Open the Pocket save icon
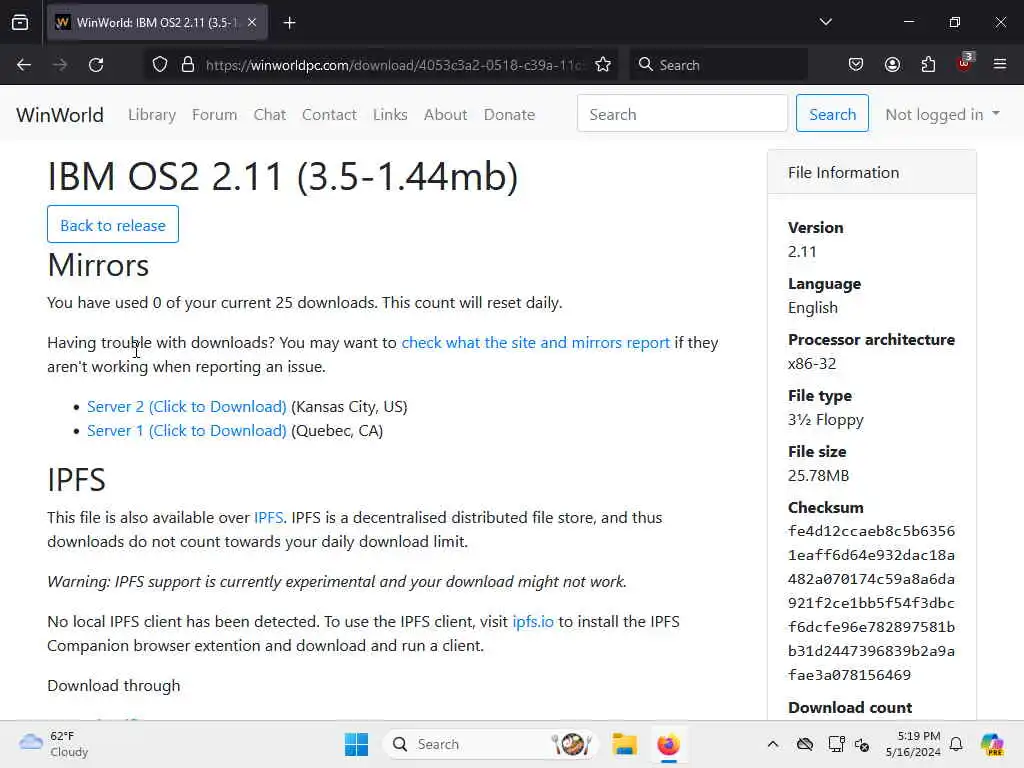This screenshot has height=768, width=1024. click(856, 65)
